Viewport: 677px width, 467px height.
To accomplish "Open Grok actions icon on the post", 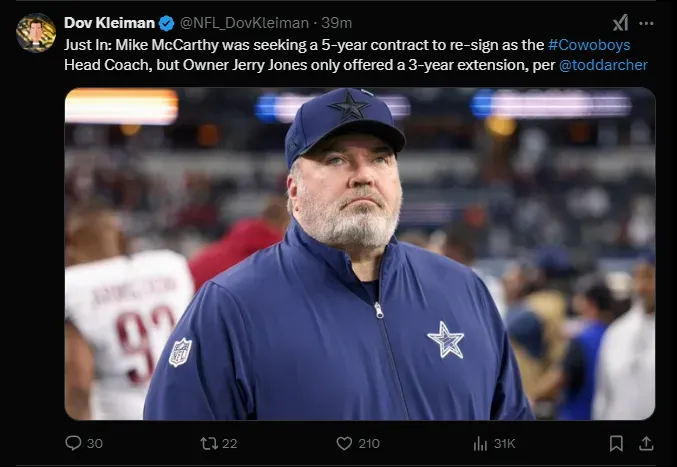I will [620, 23].
